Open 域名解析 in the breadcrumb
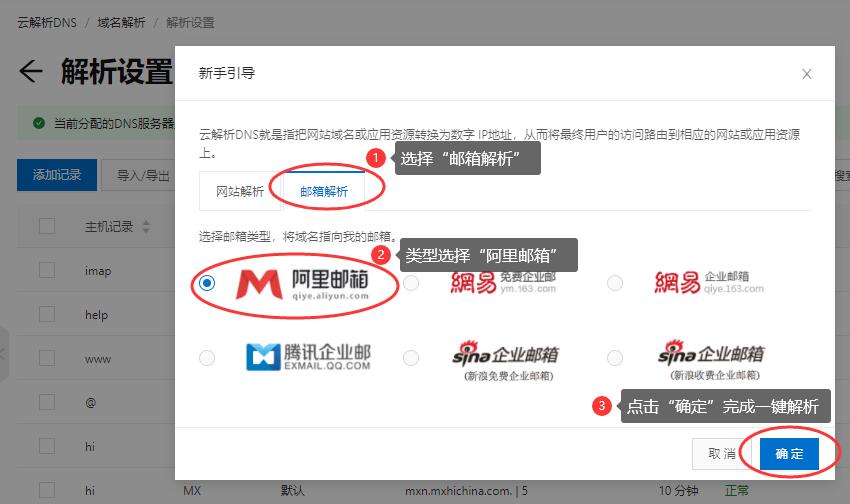Image resolution: width=850 pixels, height=504 pixels. click(121, 23)
